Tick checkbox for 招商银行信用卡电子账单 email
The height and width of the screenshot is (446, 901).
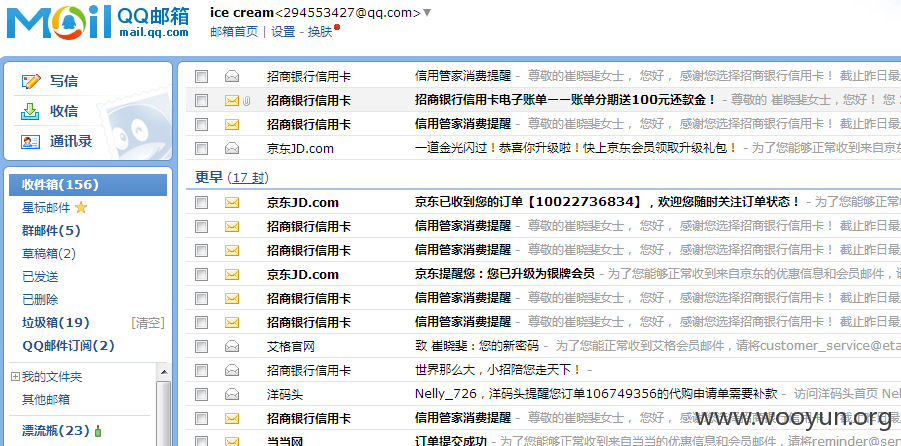pyautogui.click(x=201, y=101)
